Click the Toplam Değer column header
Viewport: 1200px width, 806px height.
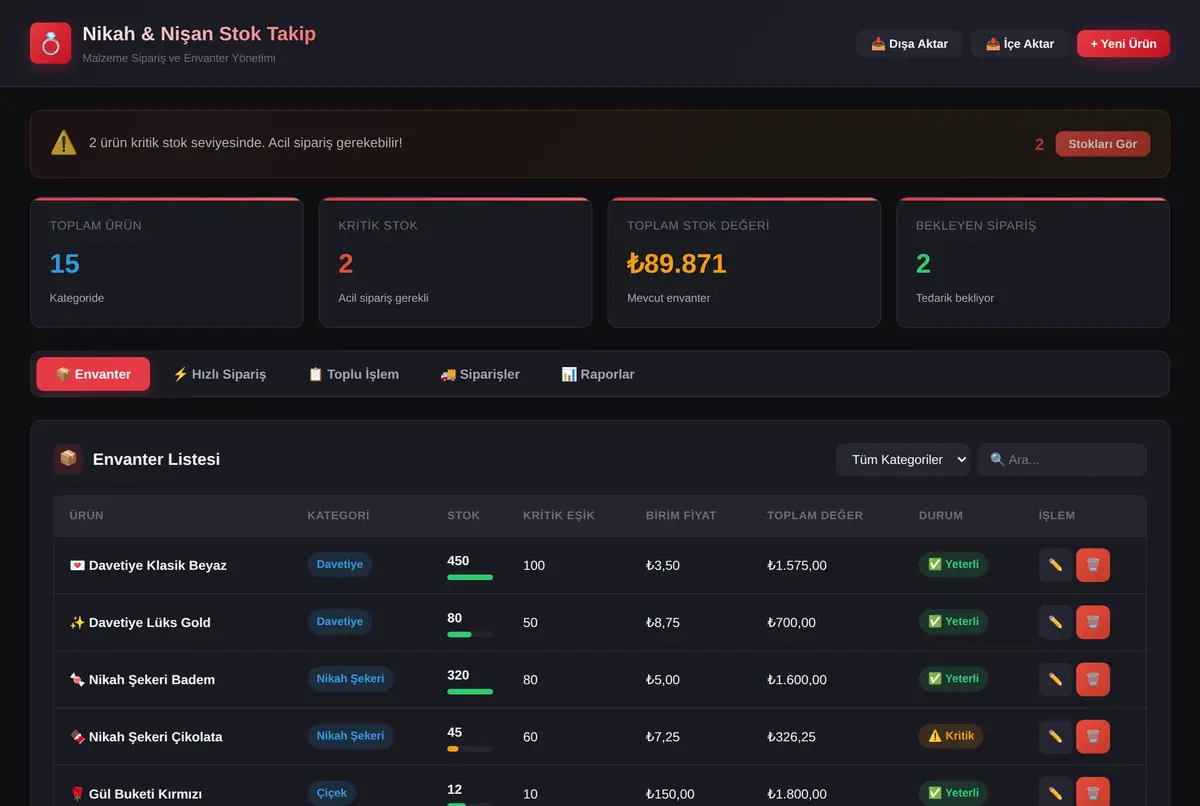[x=815, y=516]
